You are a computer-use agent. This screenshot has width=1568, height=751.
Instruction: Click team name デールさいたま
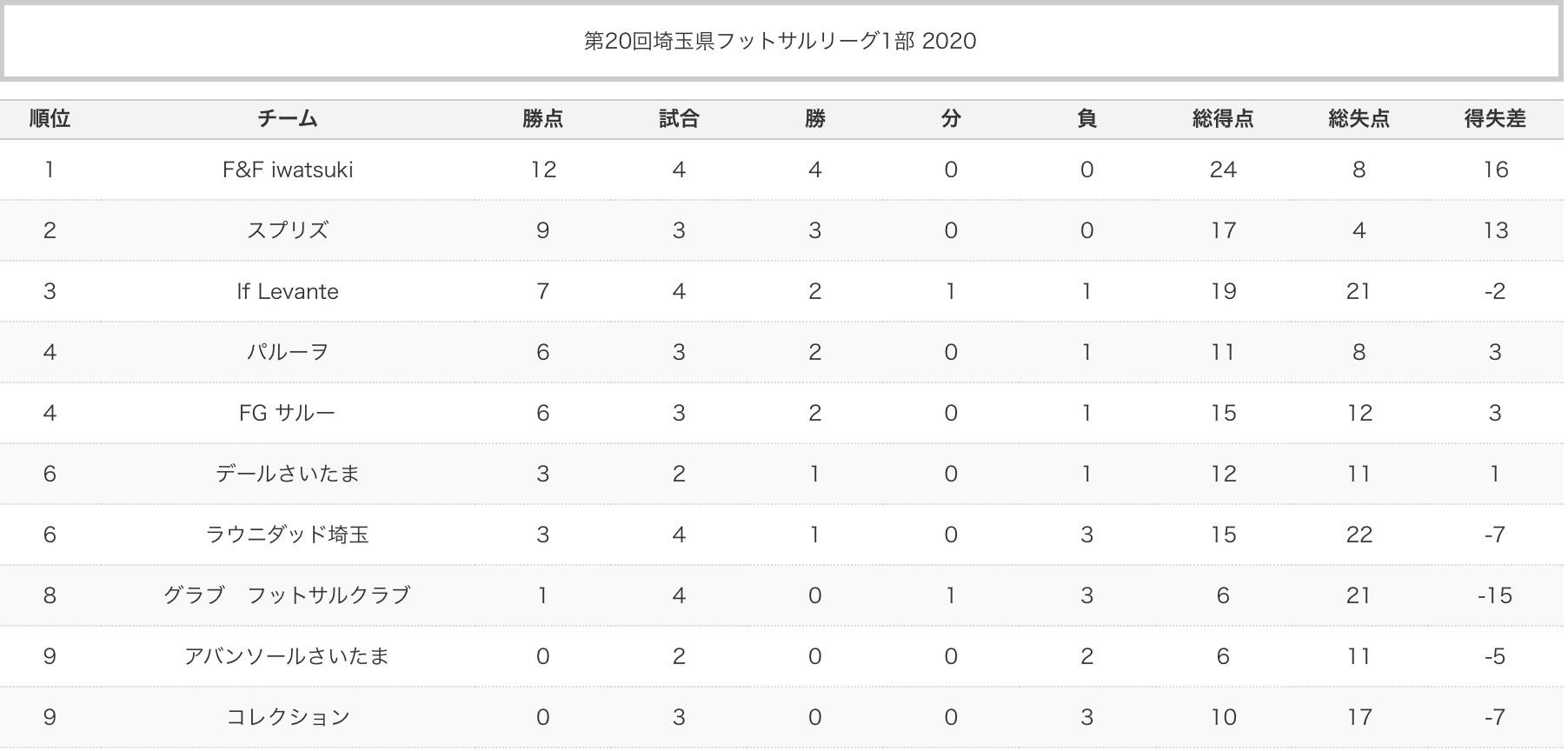point(288,474)
